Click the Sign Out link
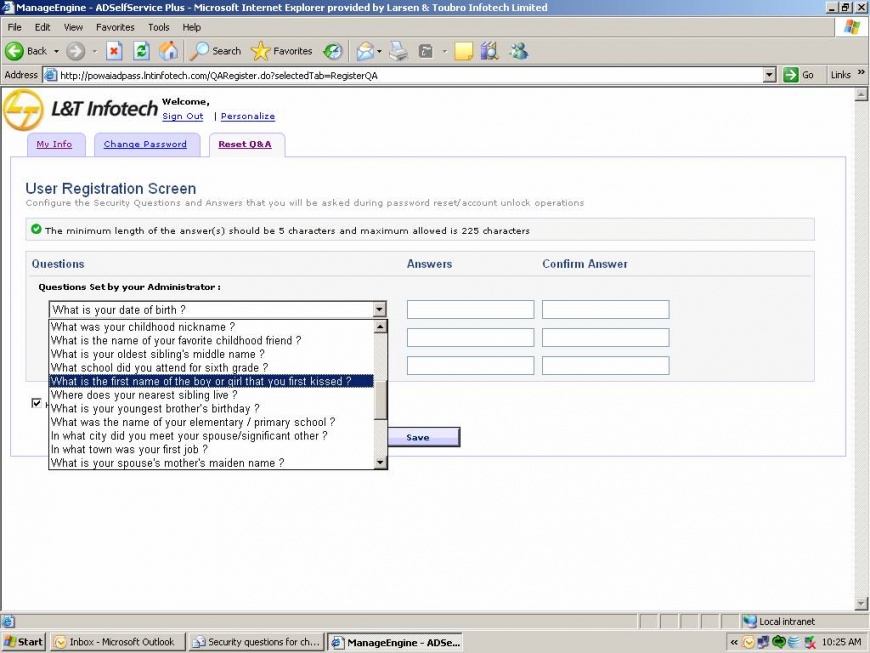Image resolution: width=870 pixels, height=653 pixels. pyautogui.click(x=182, y=116)
